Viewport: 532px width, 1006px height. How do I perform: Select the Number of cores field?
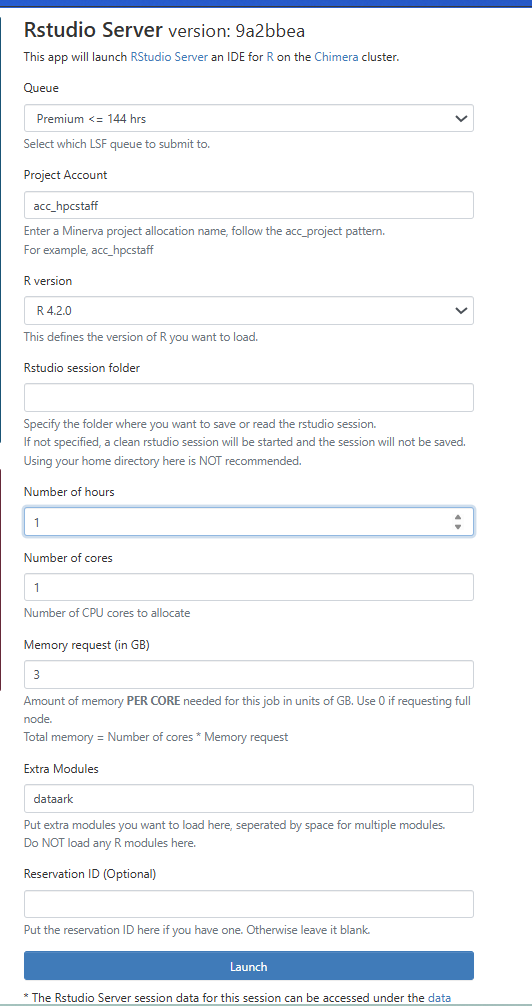[x=248, y=587]
